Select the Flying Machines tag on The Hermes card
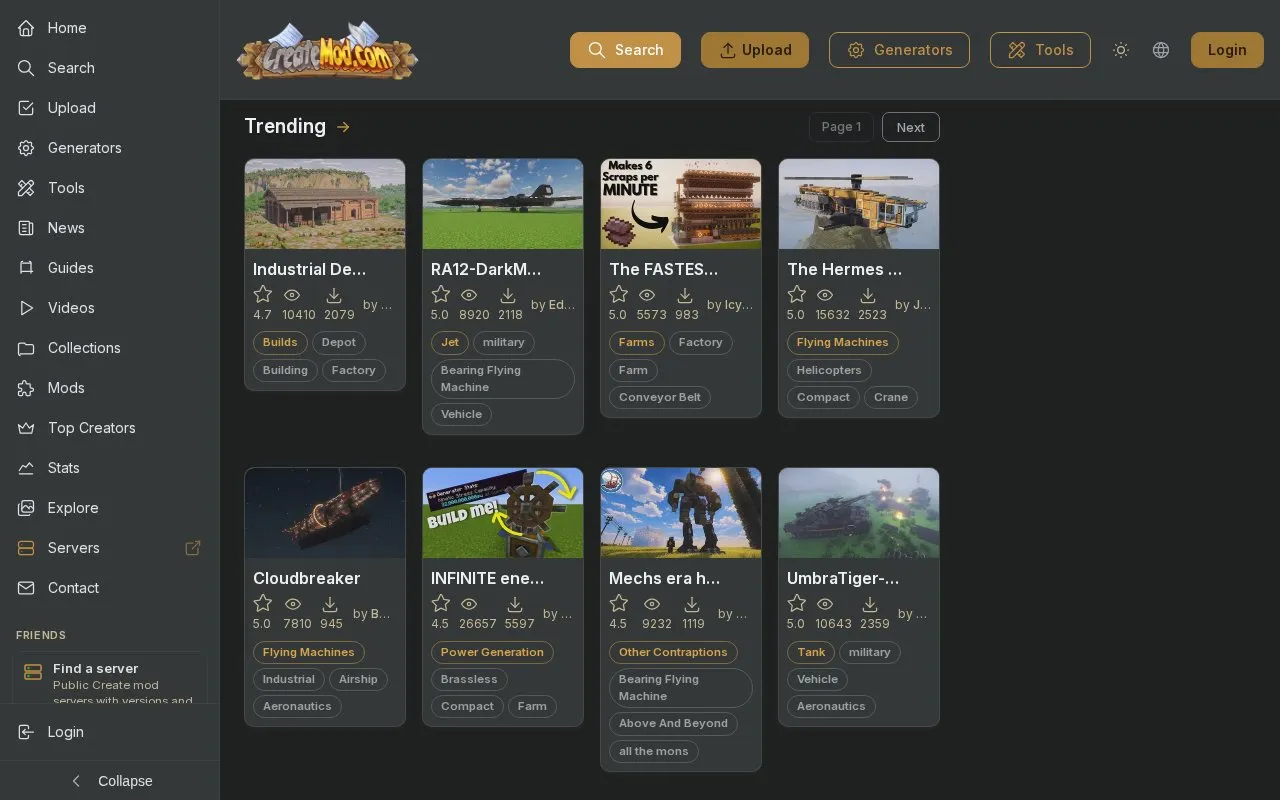Image resolution: width=1280 pixels, height=800 pixels. (843, 342)
